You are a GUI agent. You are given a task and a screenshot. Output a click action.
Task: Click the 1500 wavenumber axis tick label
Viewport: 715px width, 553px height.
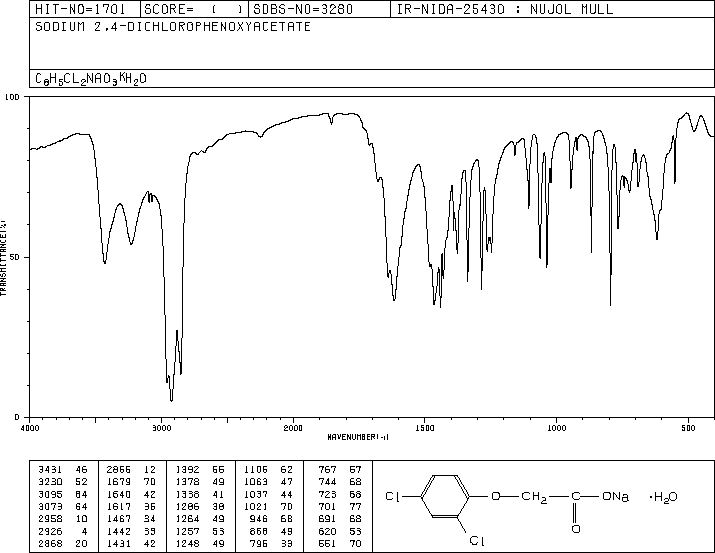(x=425, y=428)
